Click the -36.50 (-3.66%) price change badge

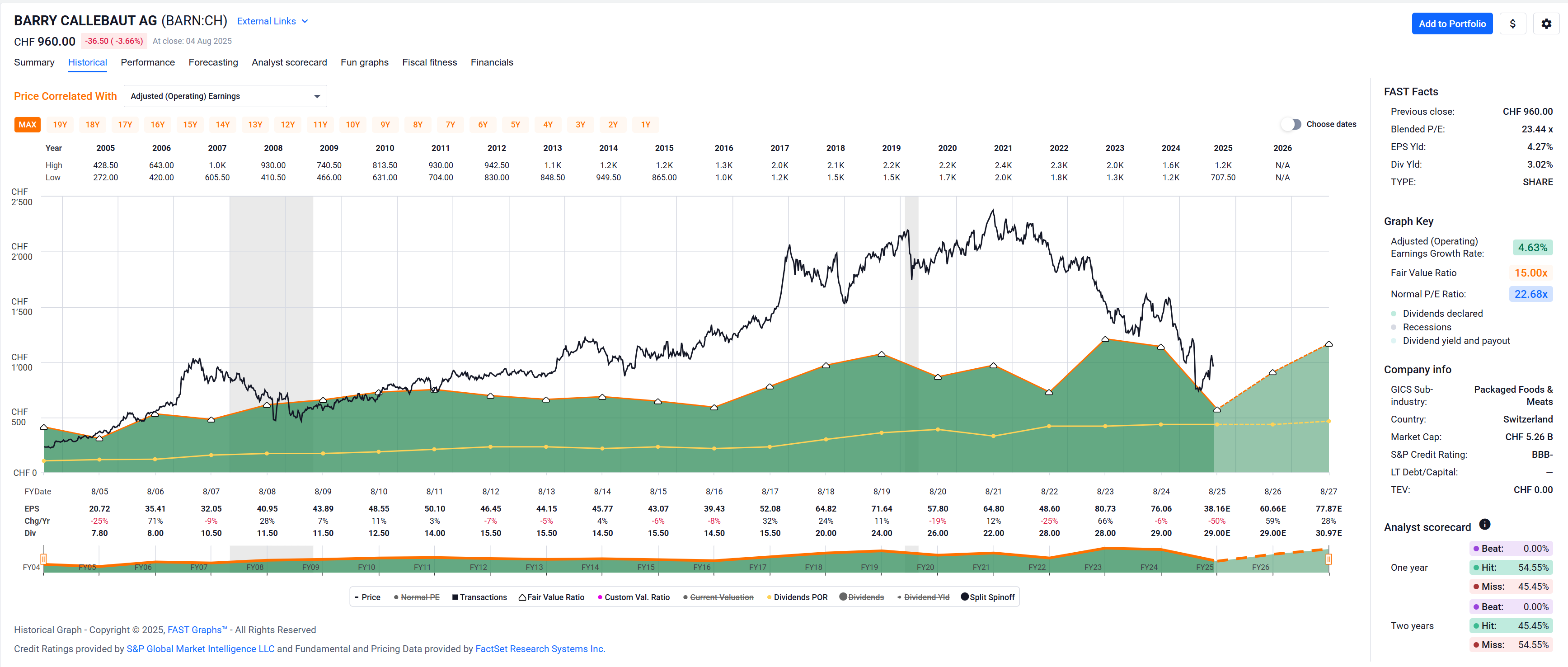[114, 42]
